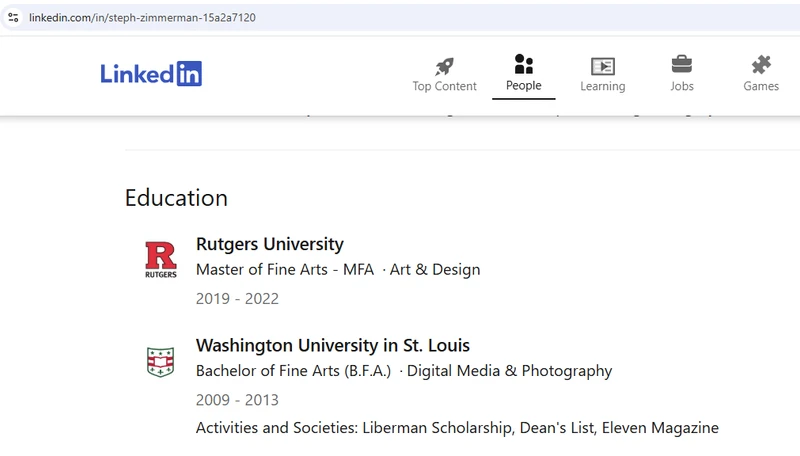This screenshot has width=800, height=456.
Task: Switch to the Jobs tab label
Action: coord(682,86)
